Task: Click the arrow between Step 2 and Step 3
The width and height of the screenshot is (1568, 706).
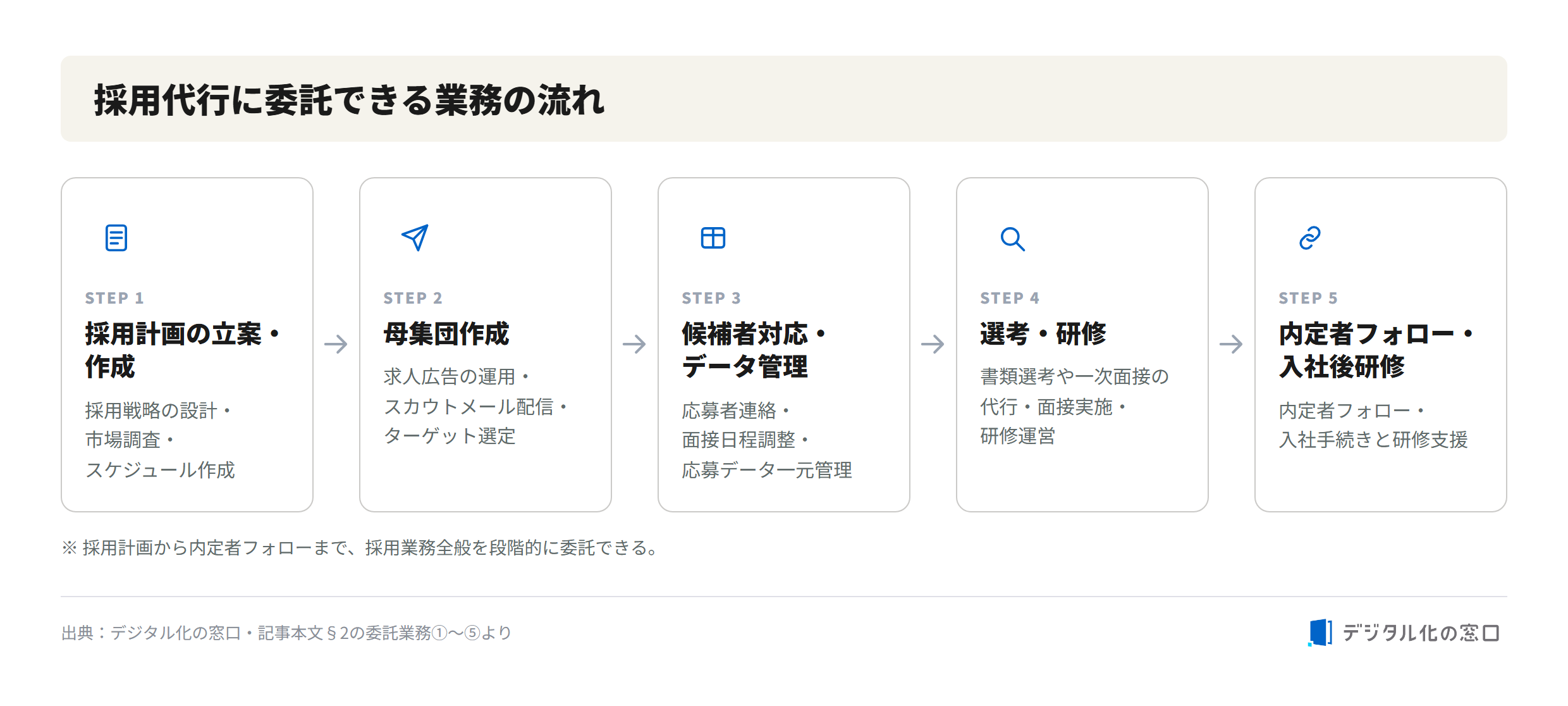Action: pos(634,344)
